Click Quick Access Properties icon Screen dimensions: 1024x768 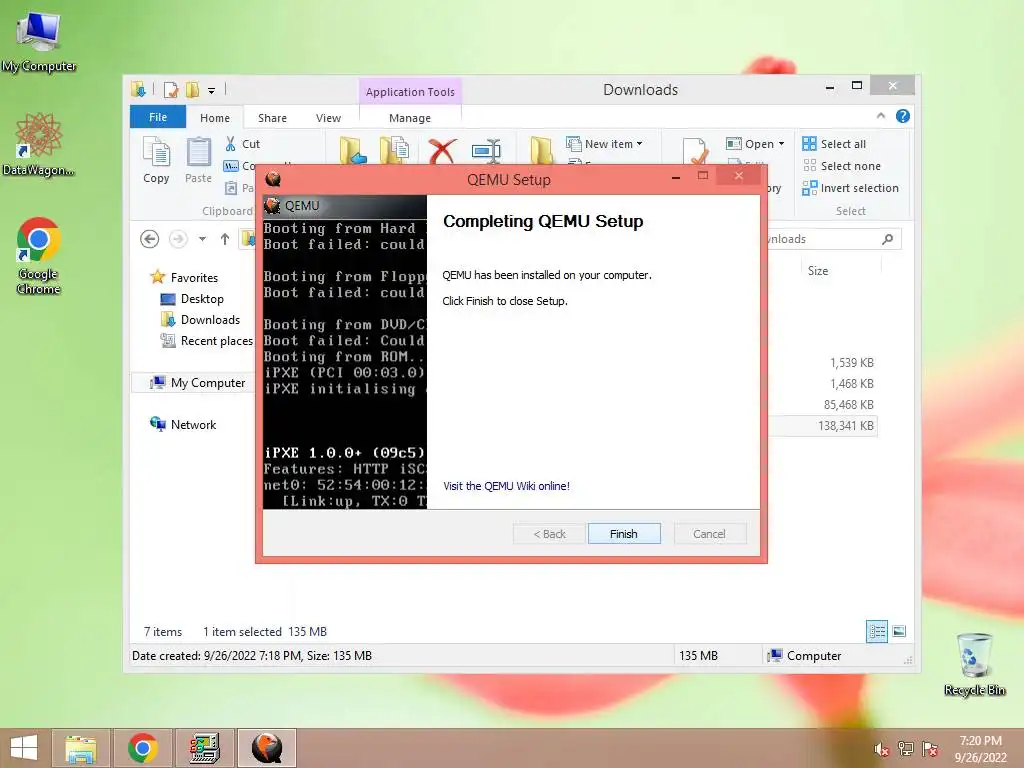(171, 89)
